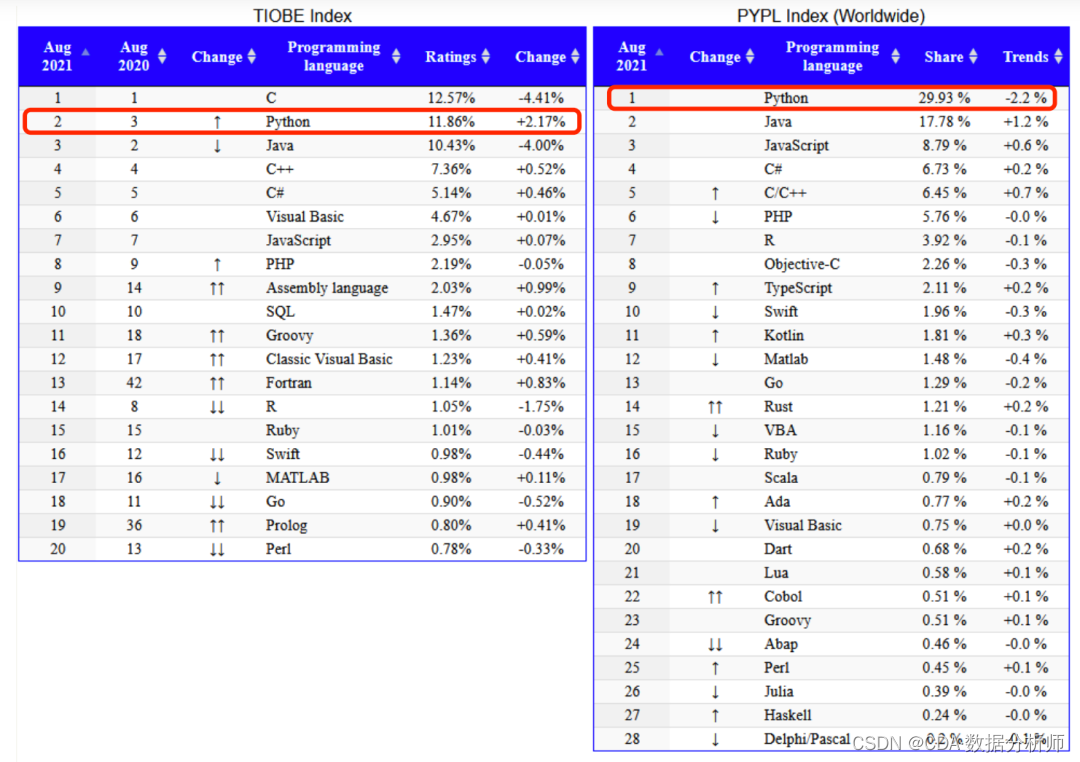
Task: Select the TIOBE Ratings column header
Action: pyautogui.click(x=450, y=57)
